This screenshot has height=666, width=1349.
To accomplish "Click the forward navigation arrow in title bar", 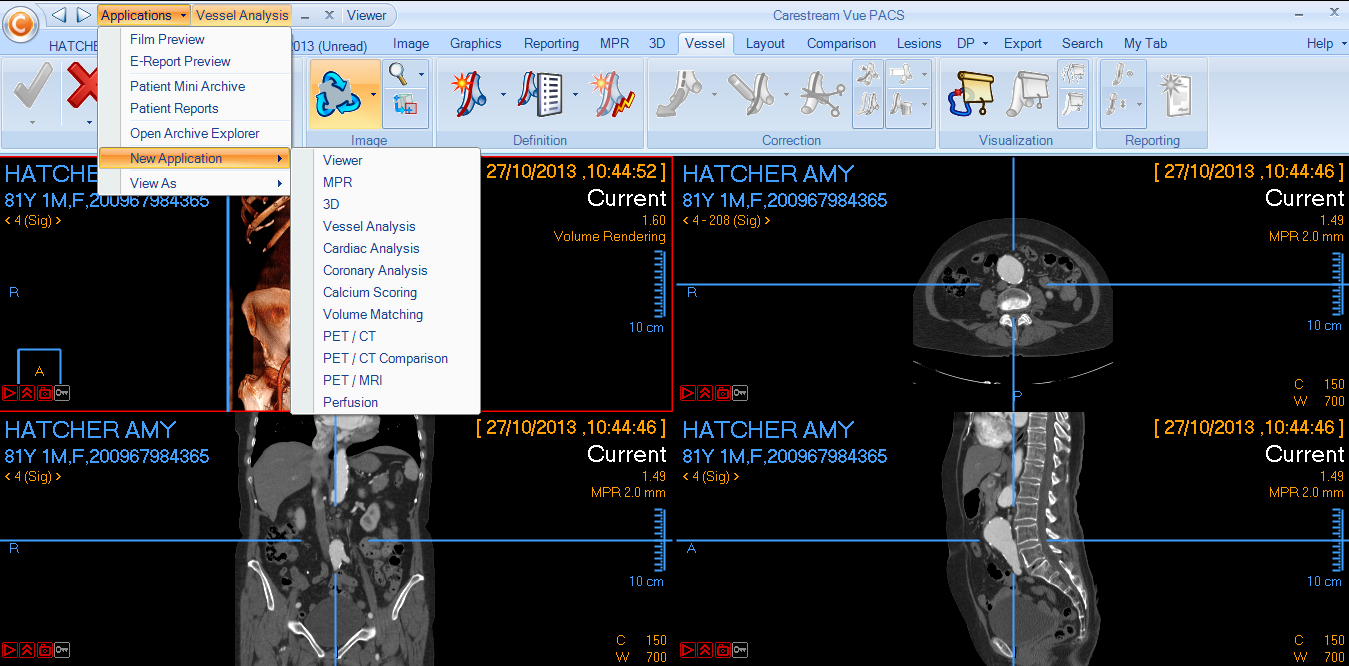I will 83,15.
